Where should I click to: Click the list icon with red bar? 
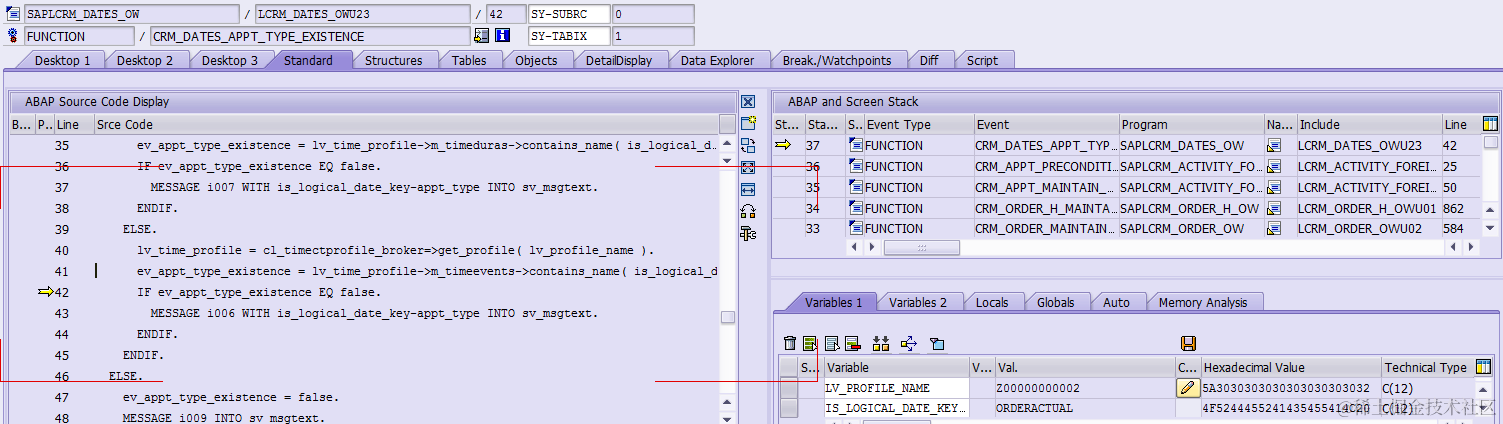tap(853, 344)
